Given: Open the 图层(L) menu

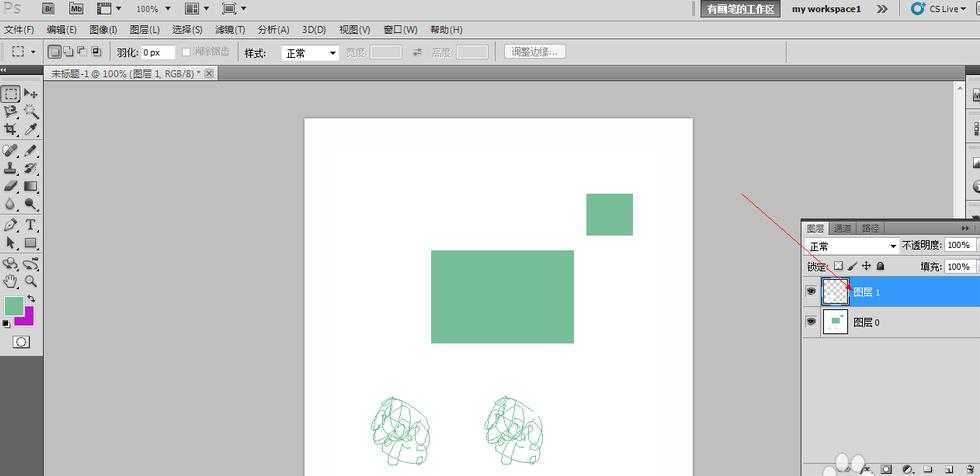Looking at the screenshot, I should (x=144, y=30).
